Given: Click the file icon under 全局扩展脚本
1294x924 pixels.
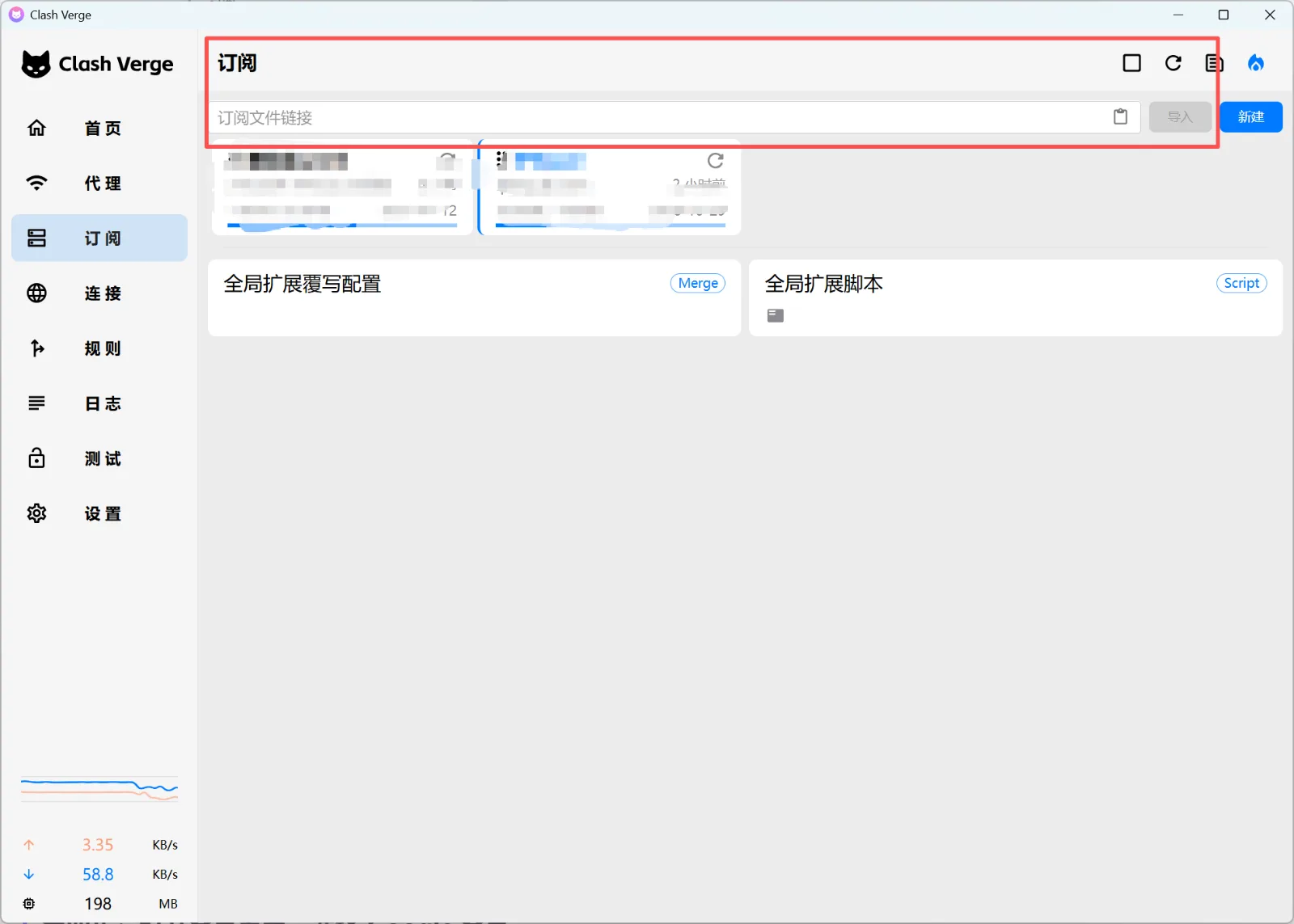Looking at the screenshot, I should pos(776,315).
